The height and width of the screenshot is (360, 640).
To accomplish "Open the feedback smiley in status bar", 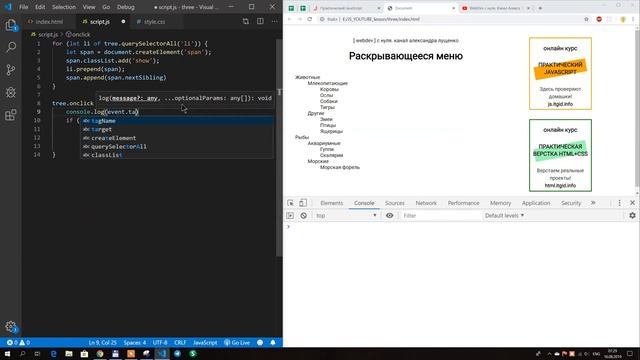I will 260,342.
